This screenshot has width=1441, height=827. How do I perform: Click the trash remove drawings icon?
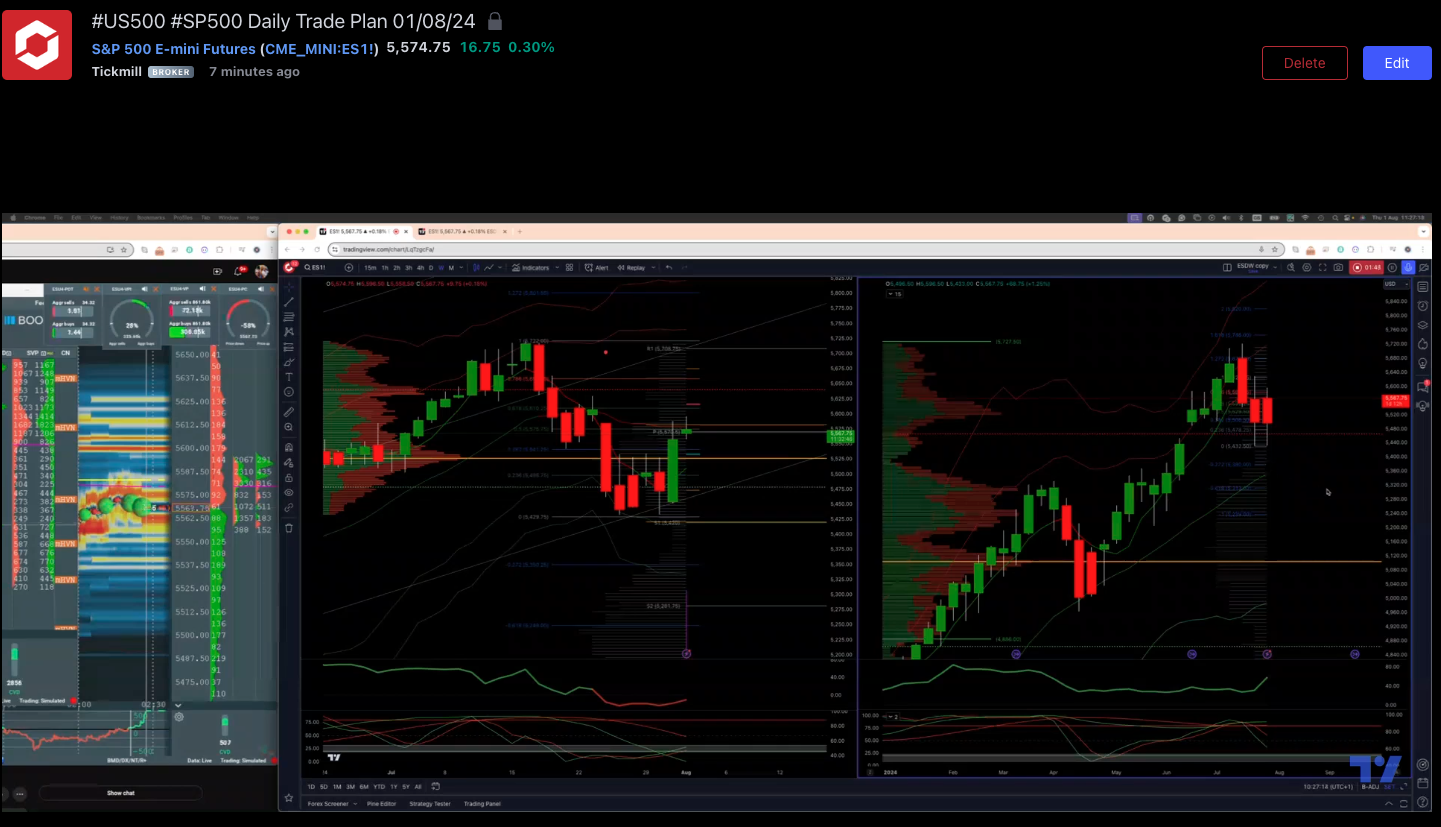pyautogui.click(x=289, y=527)
